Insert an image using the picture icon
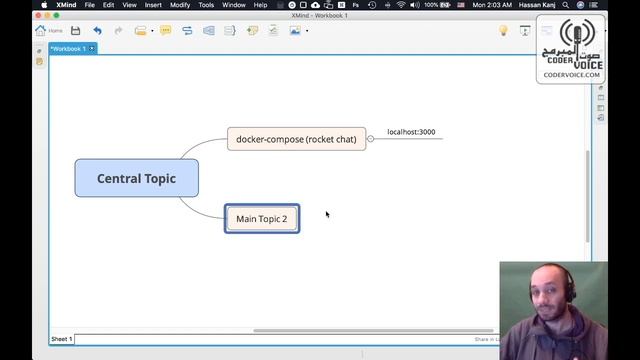 tap(295, 31)
